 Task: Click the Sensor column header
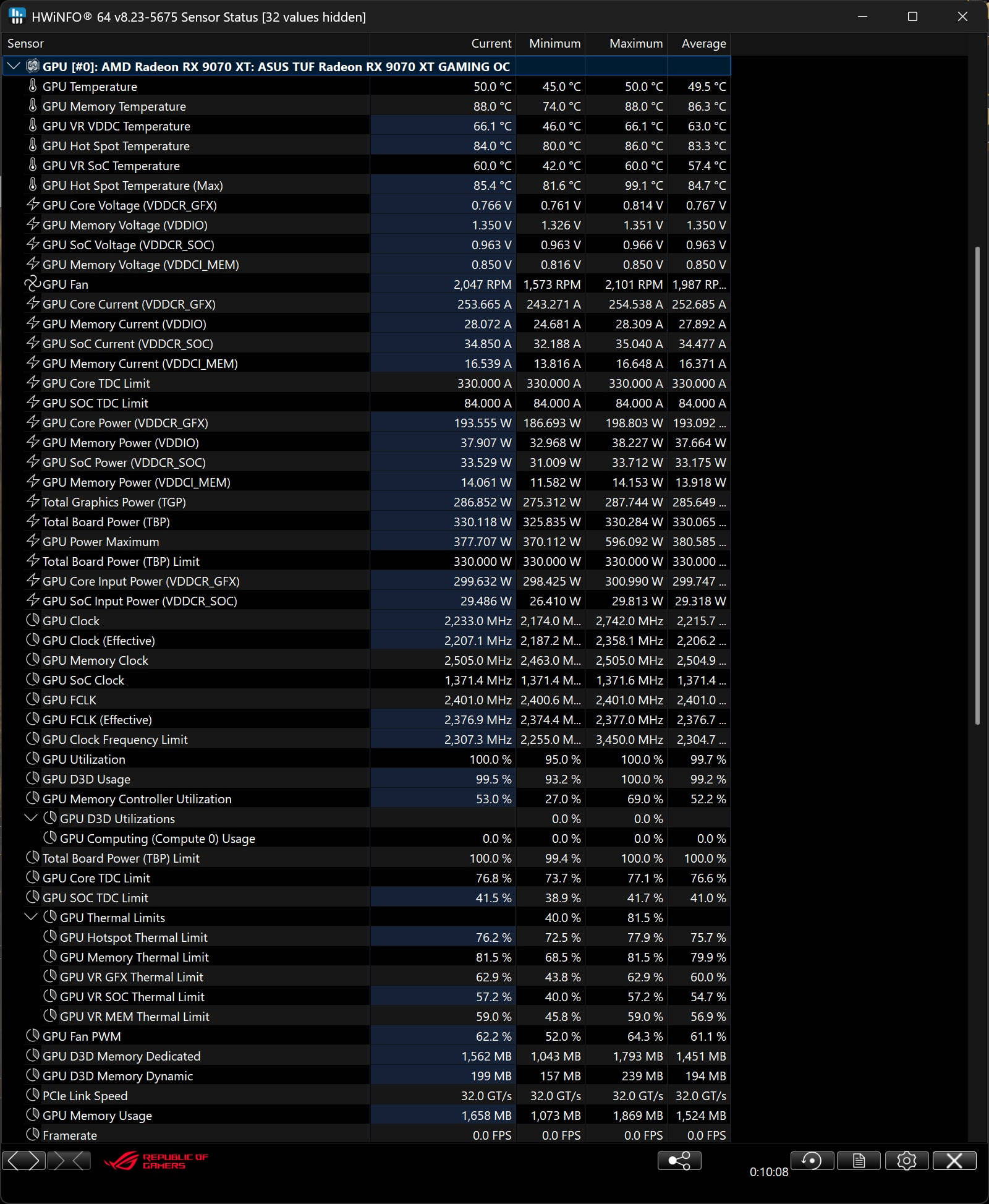point(185,43)
